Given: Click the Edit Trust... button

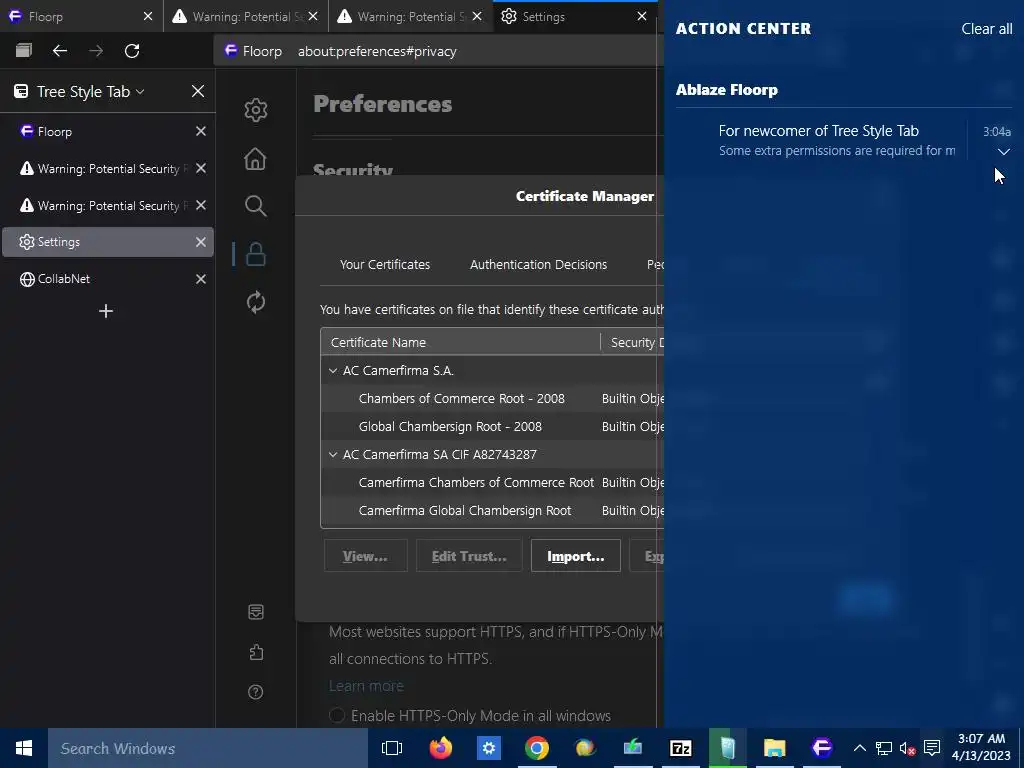Looking at the screenshot, I should 469,556.
